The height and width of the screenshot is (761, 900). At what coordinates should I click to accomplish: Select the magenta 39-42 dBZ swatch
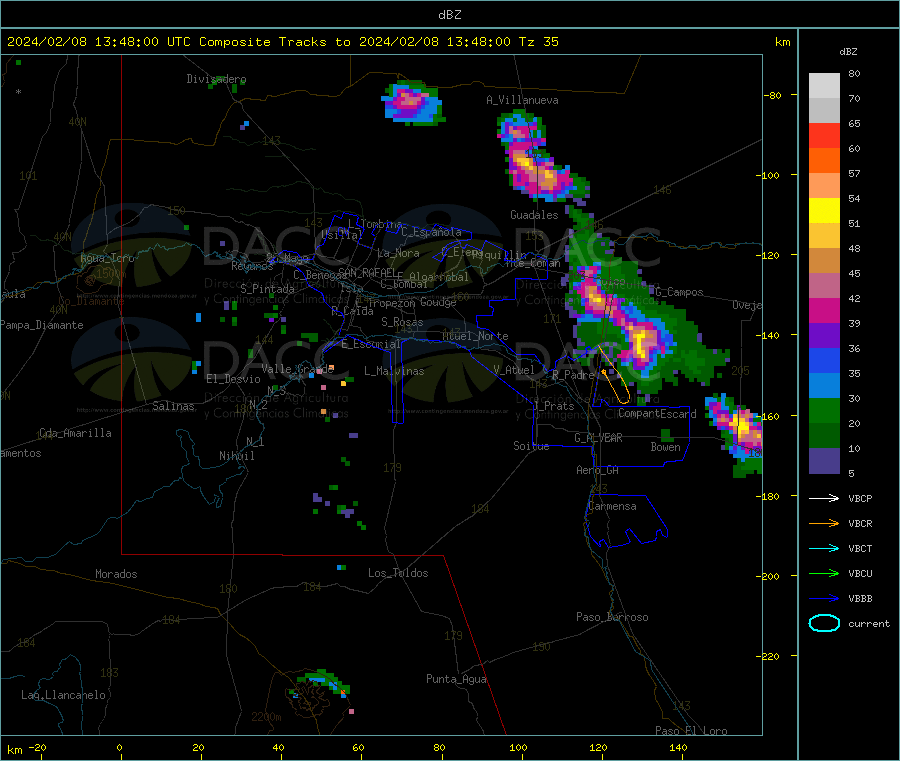[824, 311]
